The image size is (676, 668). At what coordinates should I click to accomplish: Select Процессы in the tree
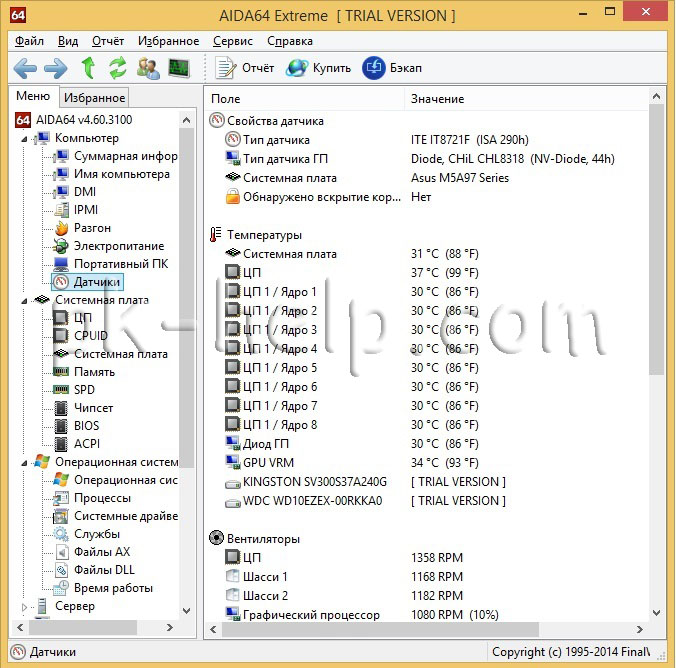click(x=92, y=498)
